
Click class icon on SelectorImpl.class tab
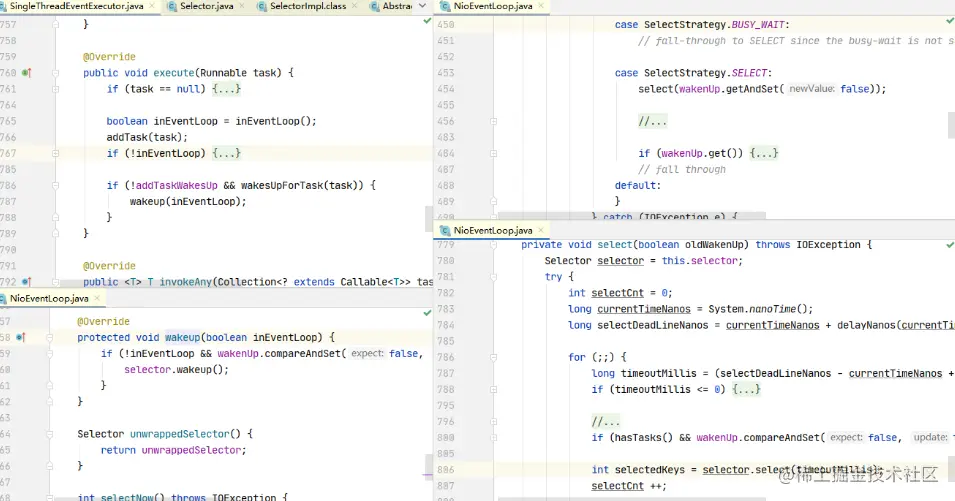click(262, 6)
